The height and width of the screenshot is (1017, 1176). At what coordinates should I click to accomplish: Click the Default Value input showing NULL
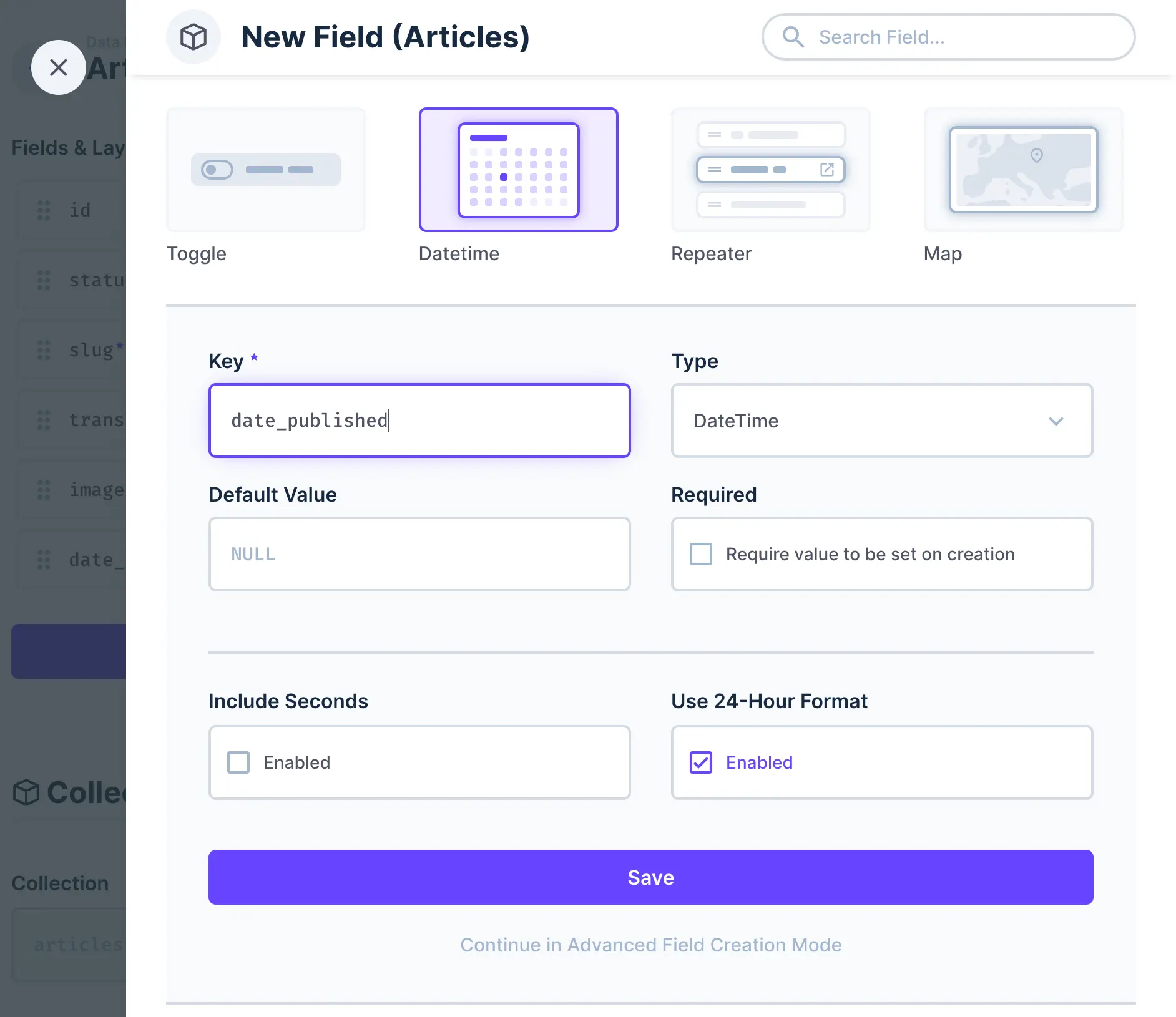(x=419, y=553)
